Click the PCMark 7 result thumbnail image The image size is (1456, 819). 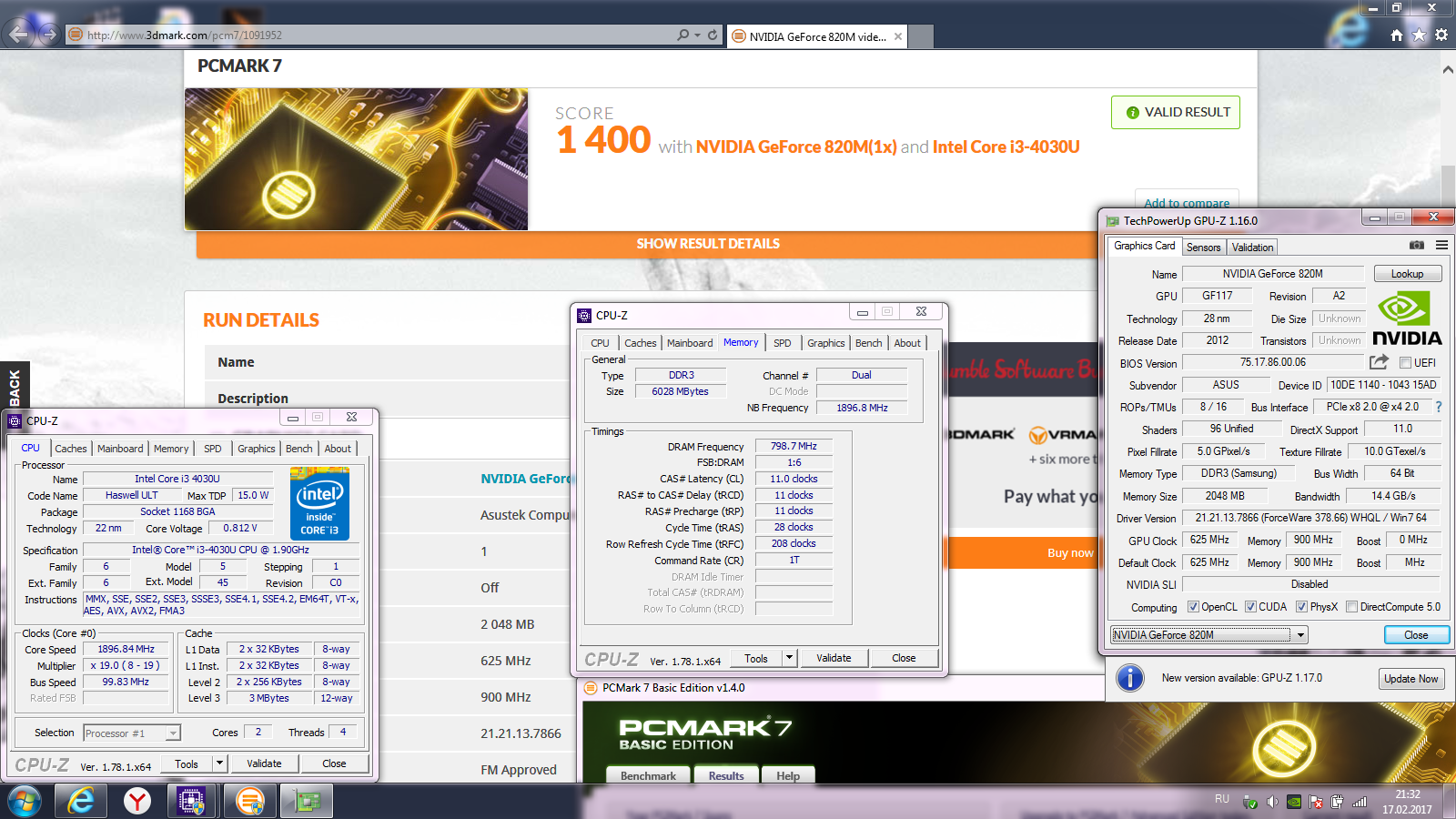pos(356,159)
